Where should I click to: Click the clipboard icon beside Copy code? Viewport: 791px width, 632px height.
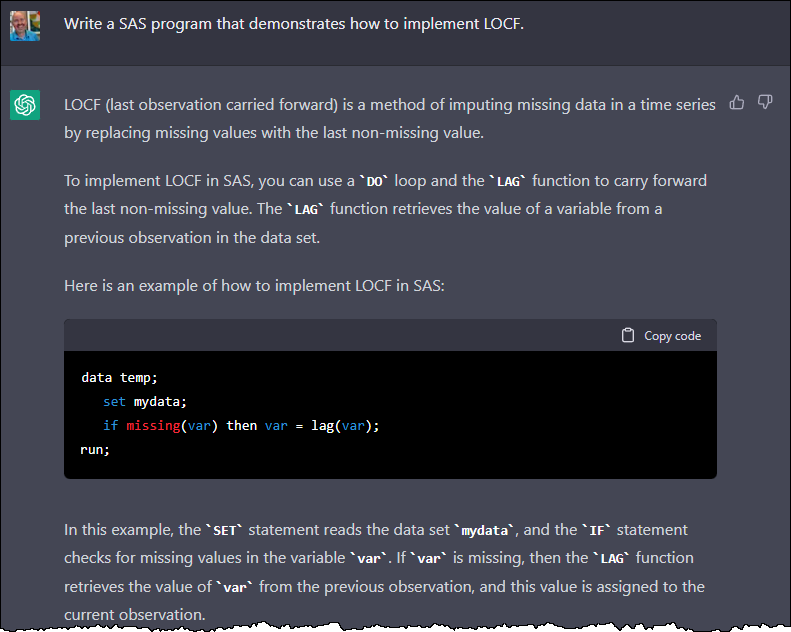(x=628, y=336)
